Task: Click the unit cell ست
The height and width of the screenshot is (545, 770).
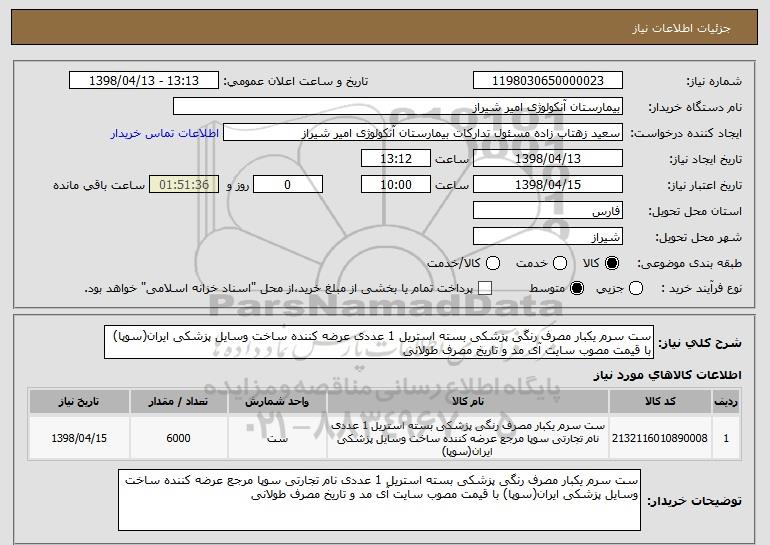Action: pyautogui.click(x=277, y=438)
